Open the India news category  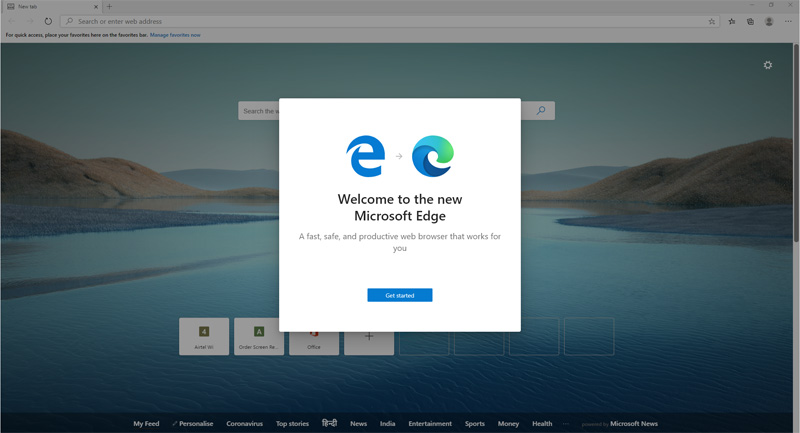387,424
